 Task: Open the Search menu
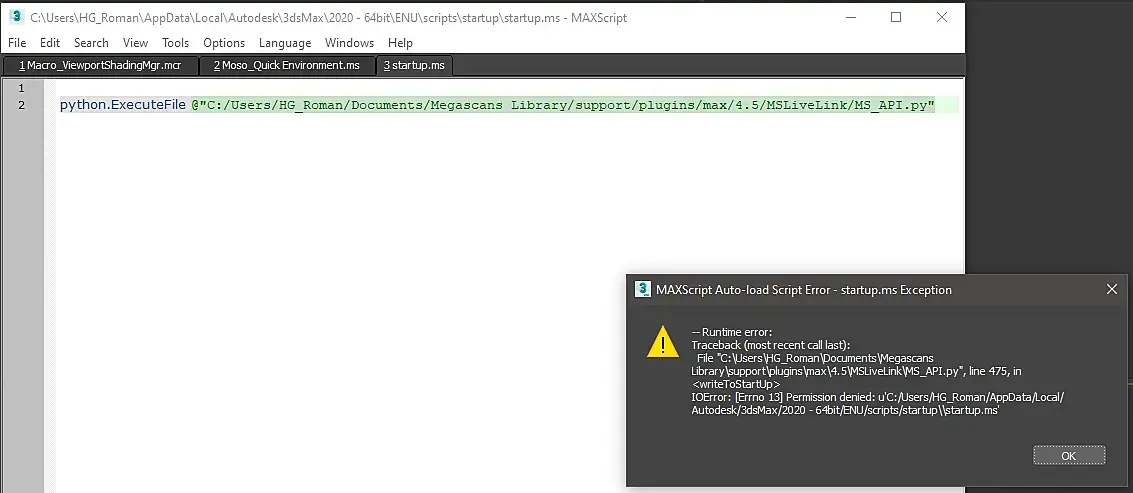[x=91, y=43]
